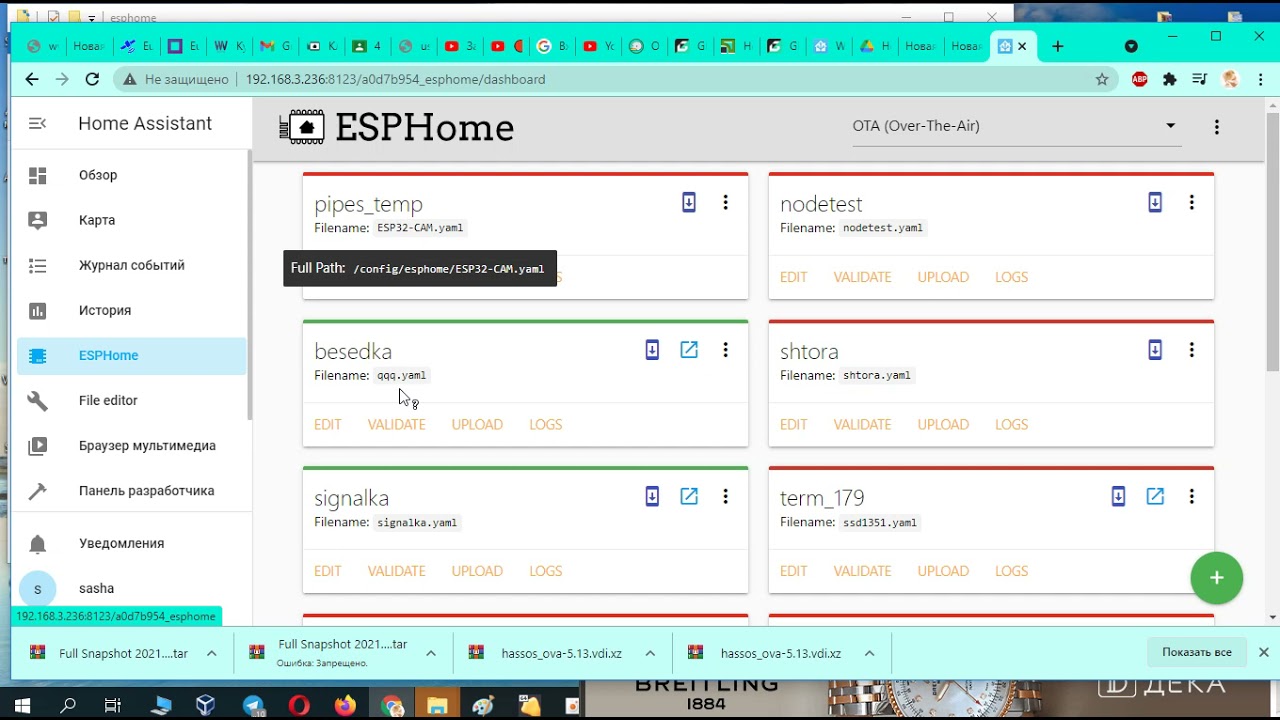Open File editor in the sidebar
The height and width of the screenshot is (720, 1280).
click(131, 400)
